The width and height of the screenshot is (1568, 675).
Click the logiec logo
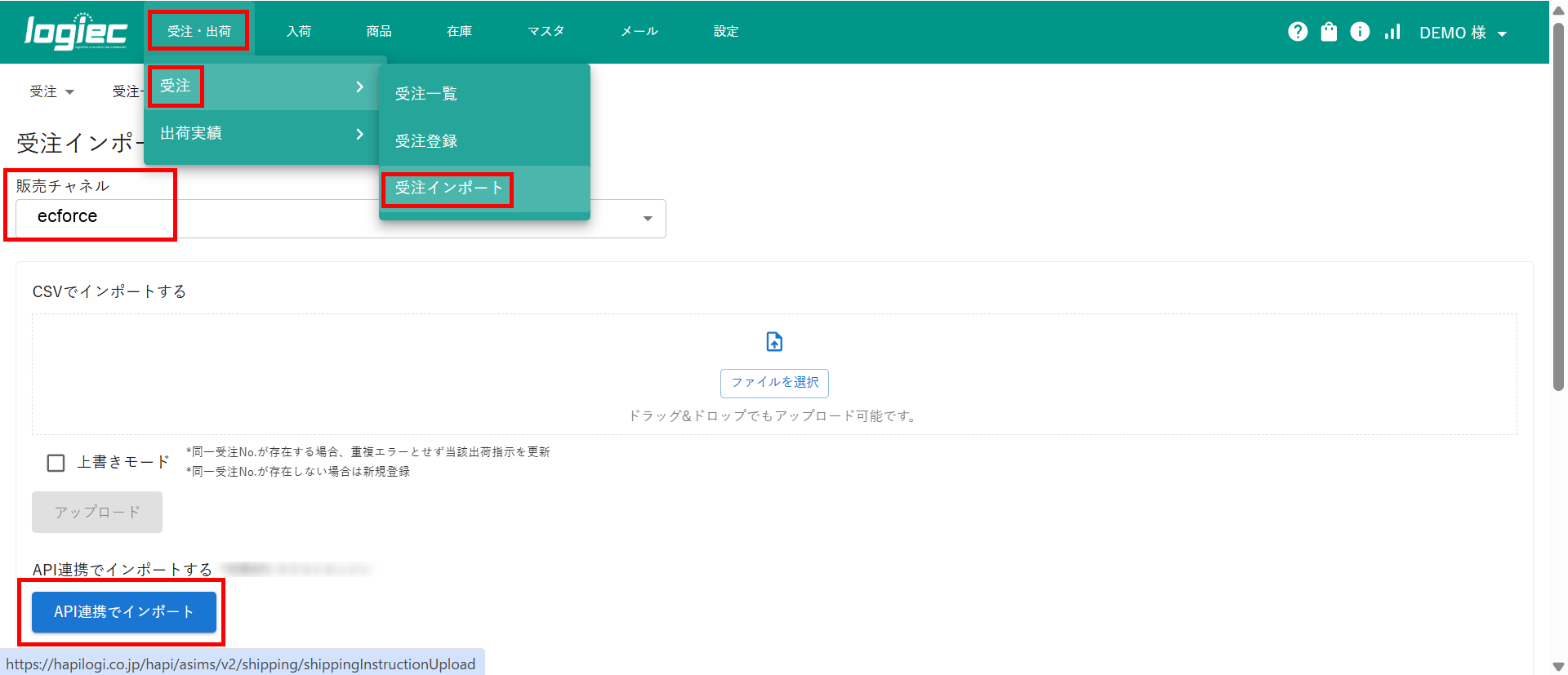tap(75, 33)
